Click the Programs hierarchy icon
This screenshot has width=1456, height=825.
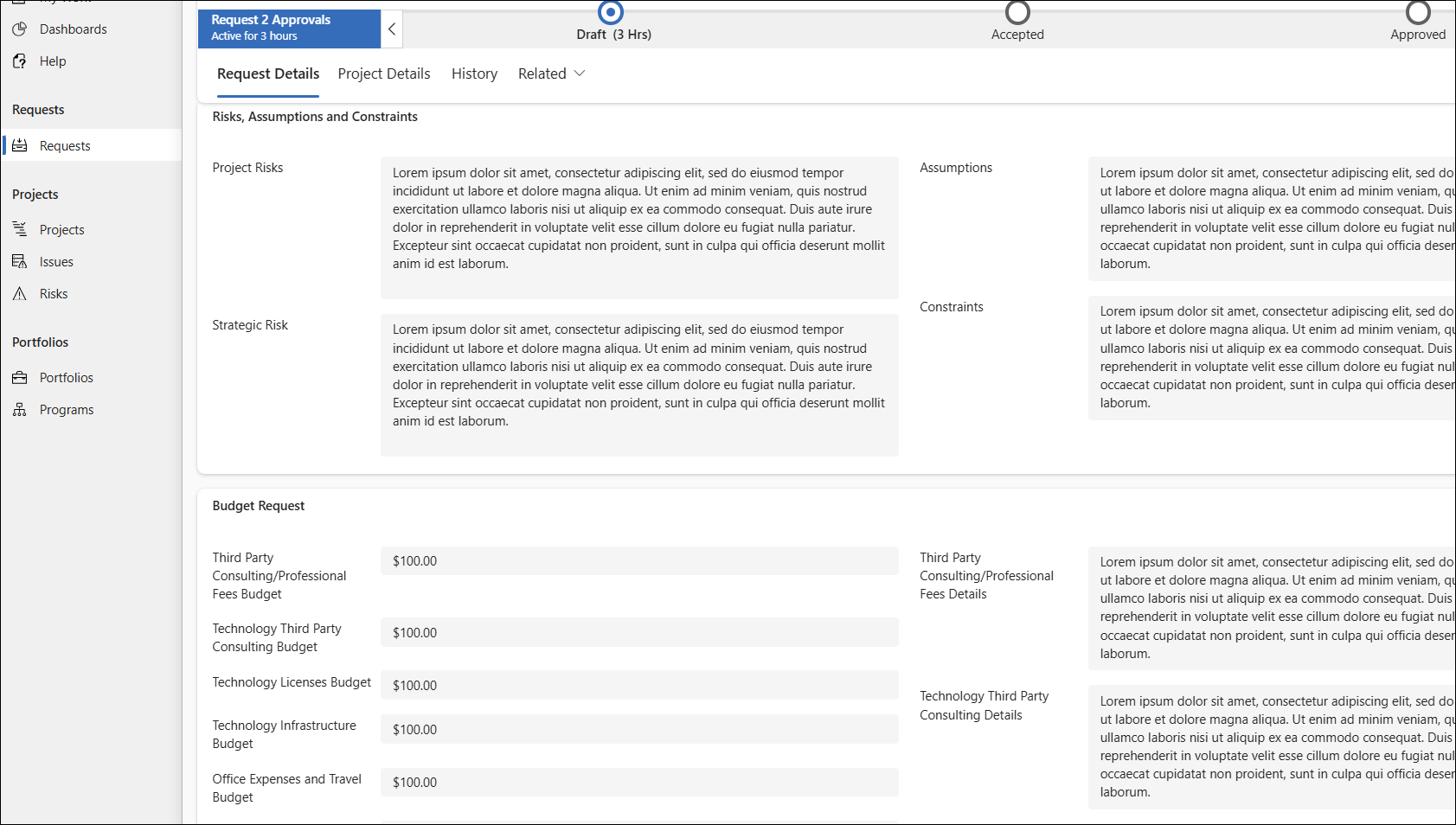coord(20,410)
